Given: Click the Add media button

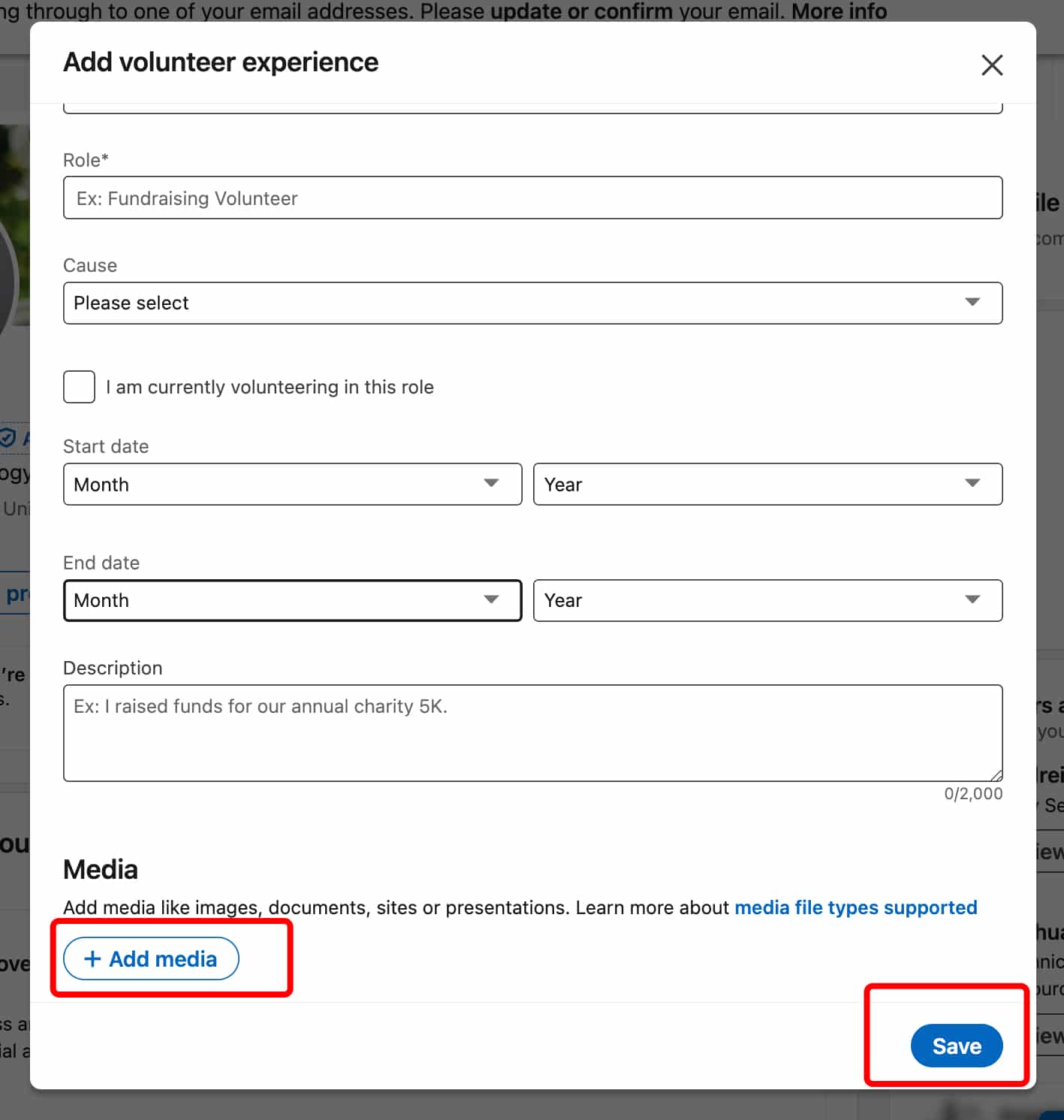Looking at the screenshot, I should point(151,958).
